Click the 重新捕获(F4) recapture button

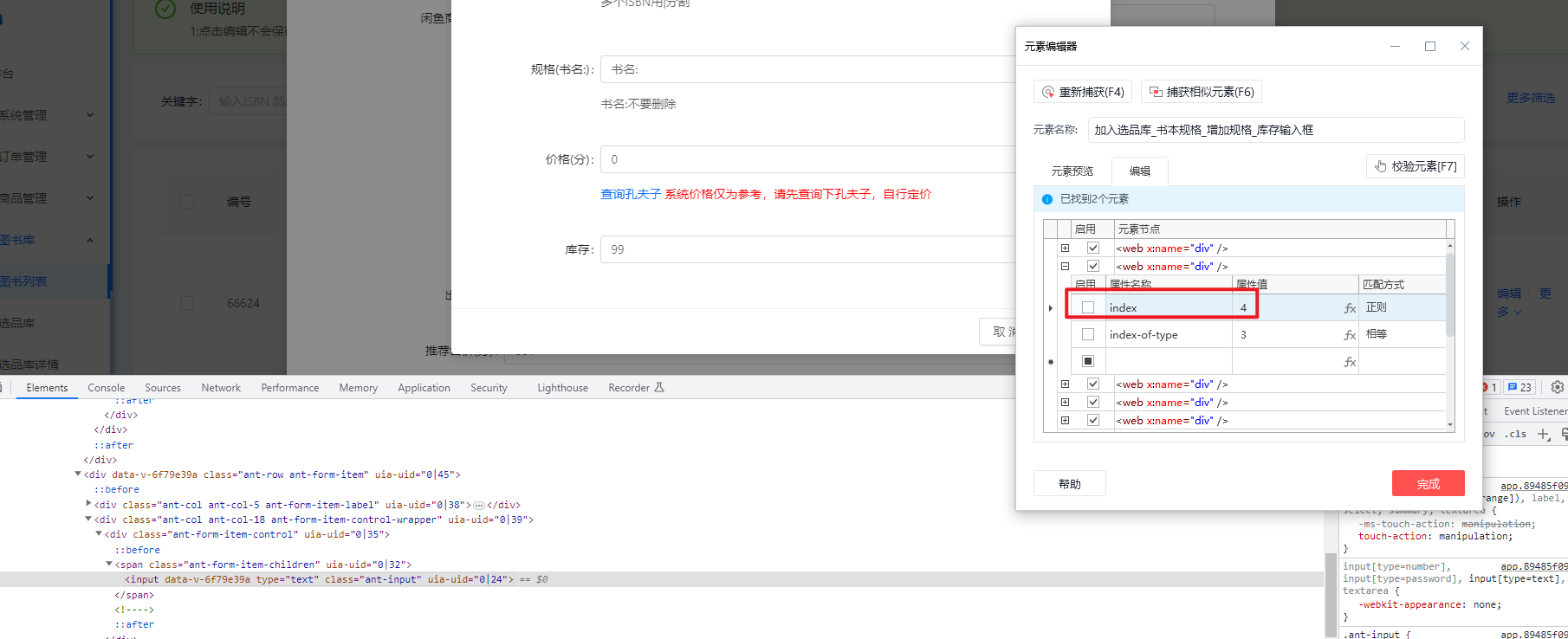coord(1083,92)
